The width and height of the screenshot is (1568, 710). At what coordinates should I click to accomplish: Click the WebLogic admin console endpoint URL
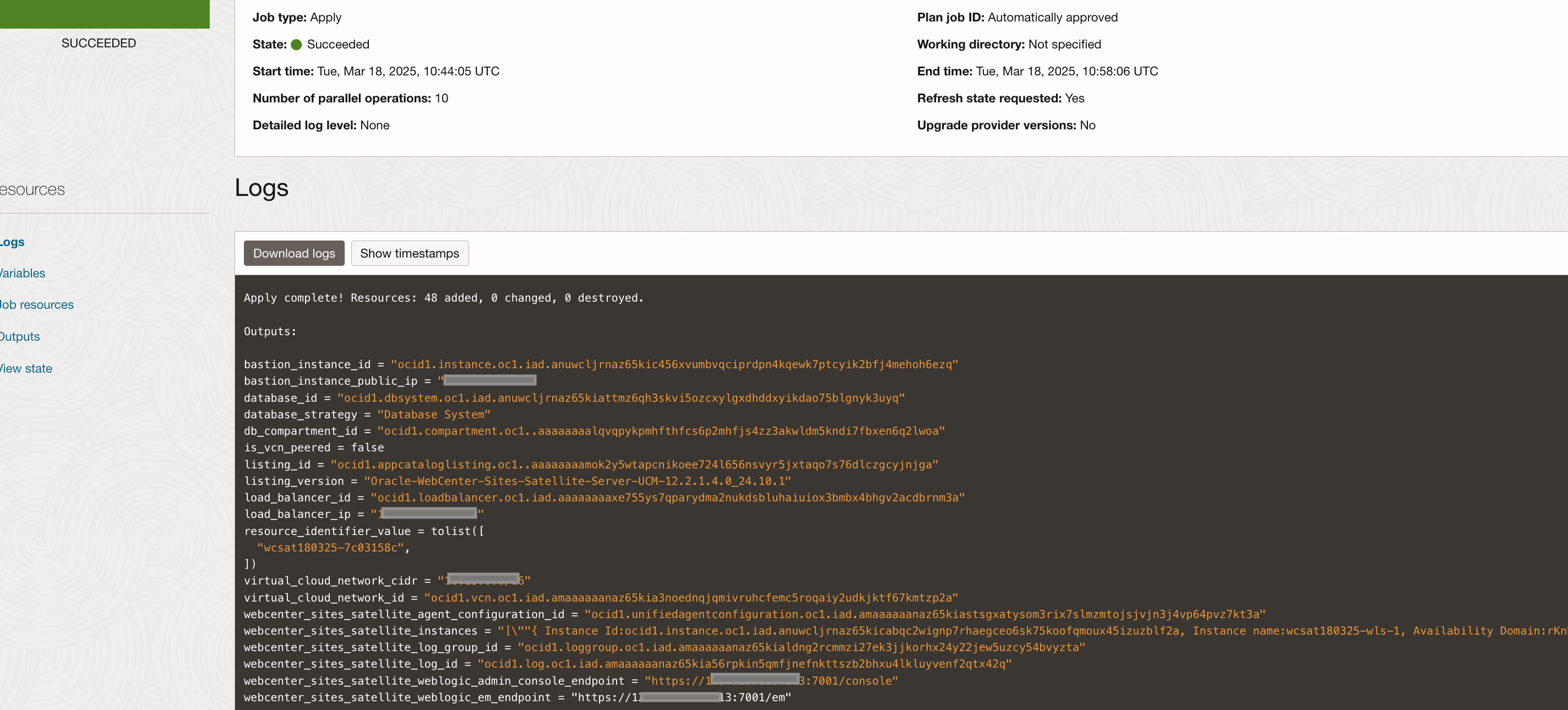coord(771,680)
